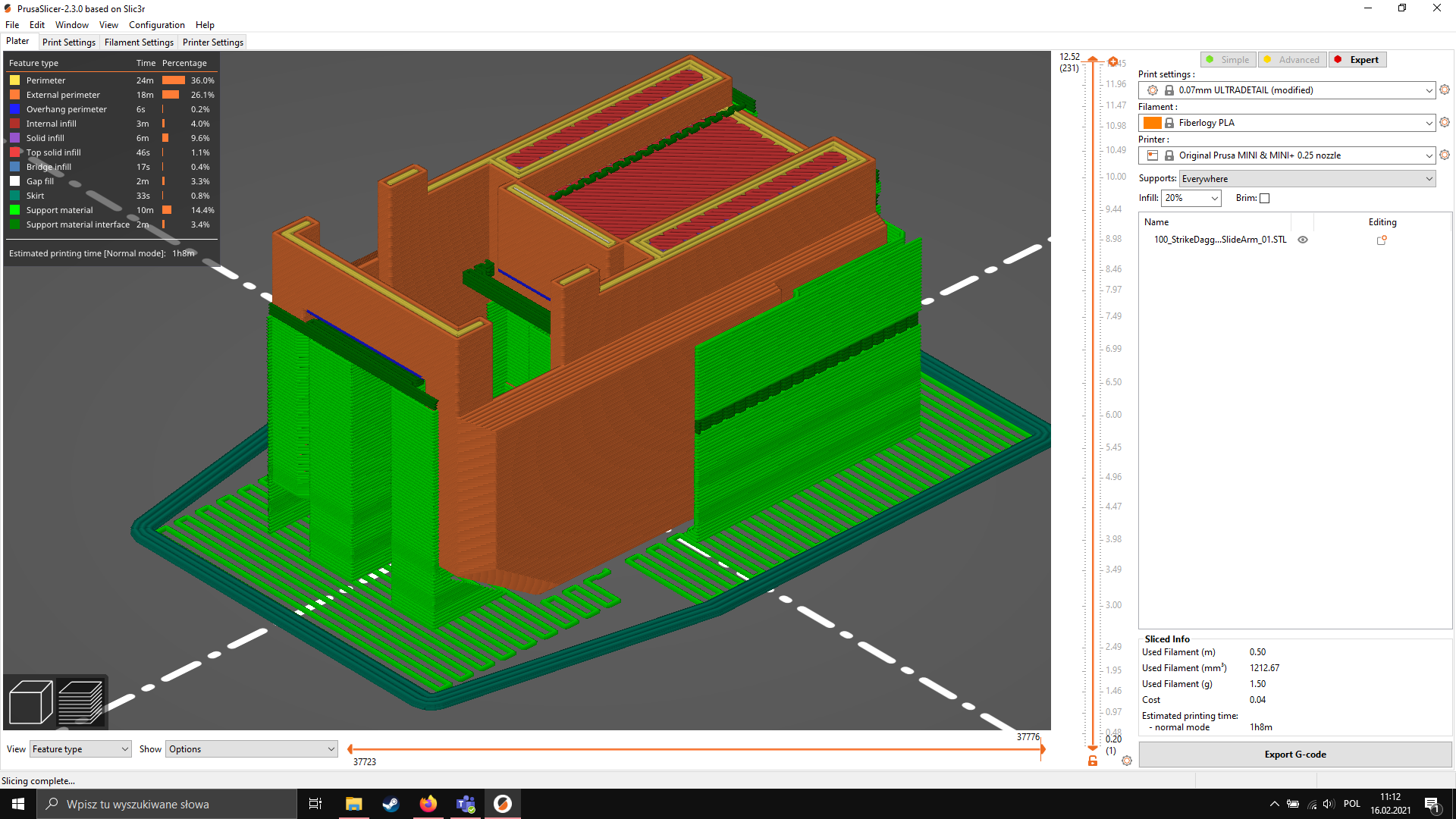Click the lock icon below the layer slider
Image resolution: width=1456 pixels, height=819 pixels.
1092,760
